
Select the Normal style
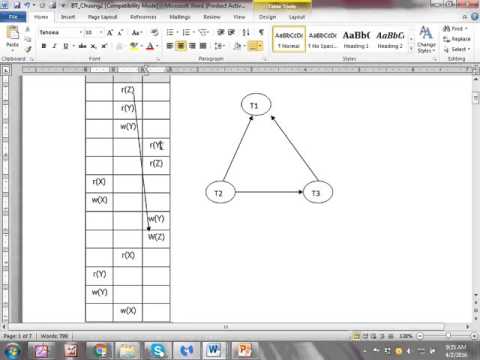coord(289,39)
